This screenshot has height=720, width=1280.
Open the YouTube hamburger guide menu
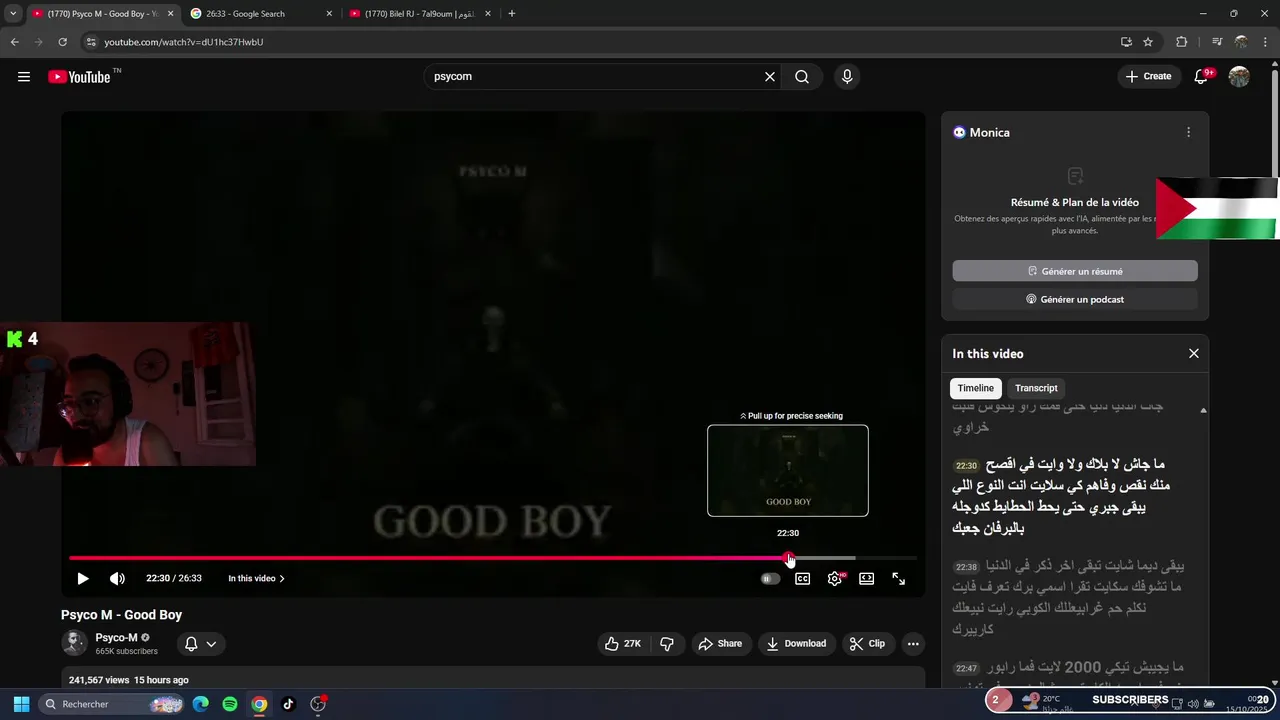[x=24, y=76]
